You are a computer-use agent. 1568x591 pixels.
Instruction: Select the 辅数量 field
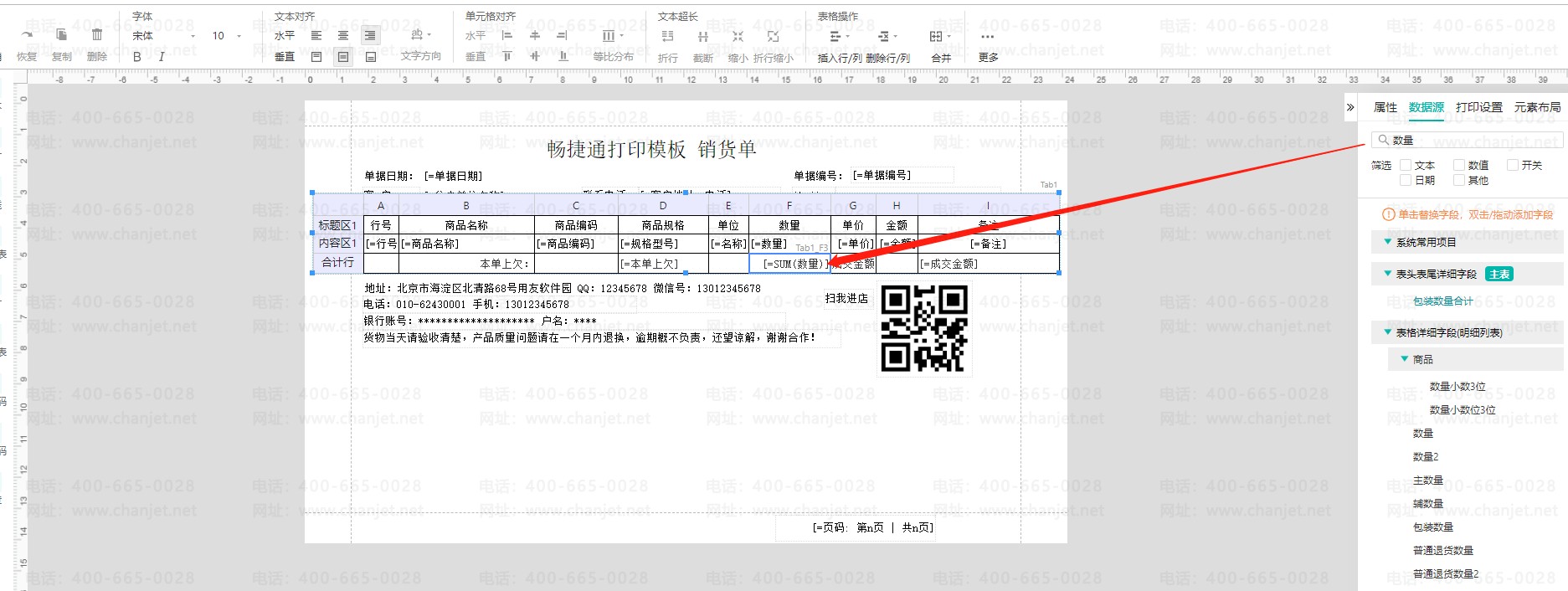point(1427,504)
